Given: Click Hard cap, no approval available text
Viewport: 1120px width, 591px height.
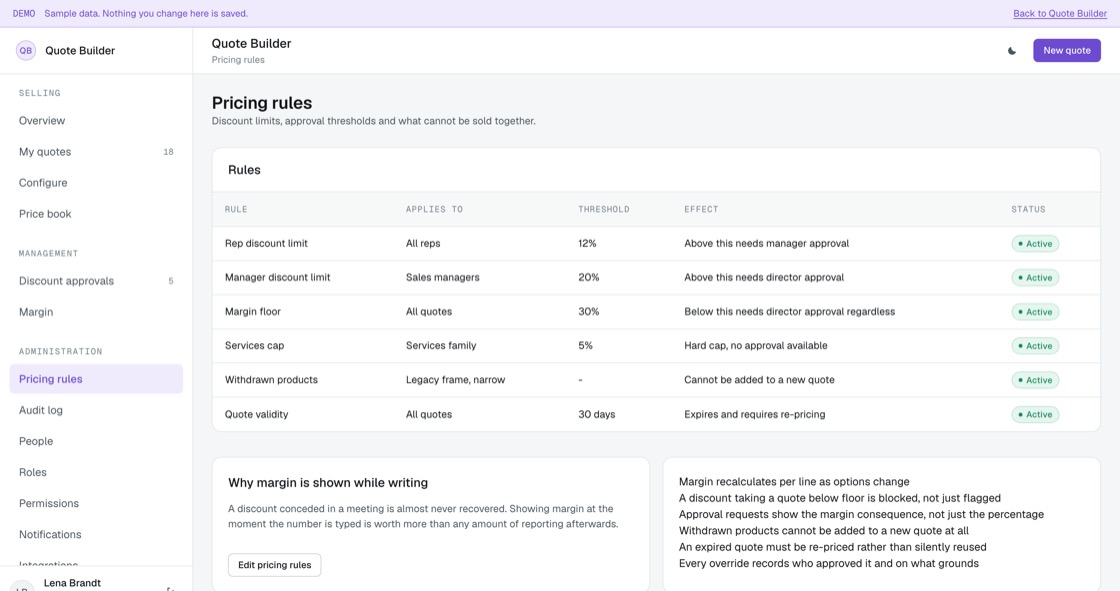Looking at the screenshot, I should point(756,345).
